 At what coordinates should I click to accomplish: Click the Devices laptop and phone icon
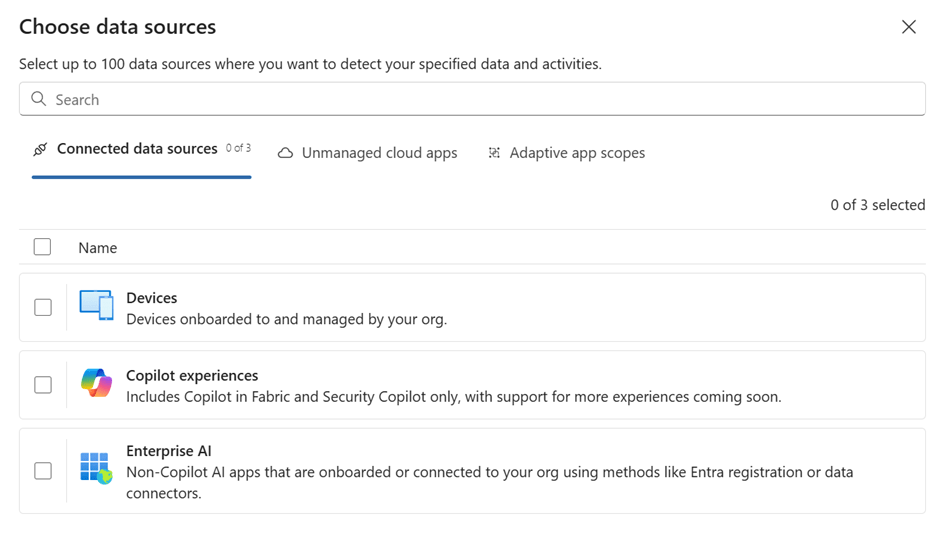click(97, 306)
